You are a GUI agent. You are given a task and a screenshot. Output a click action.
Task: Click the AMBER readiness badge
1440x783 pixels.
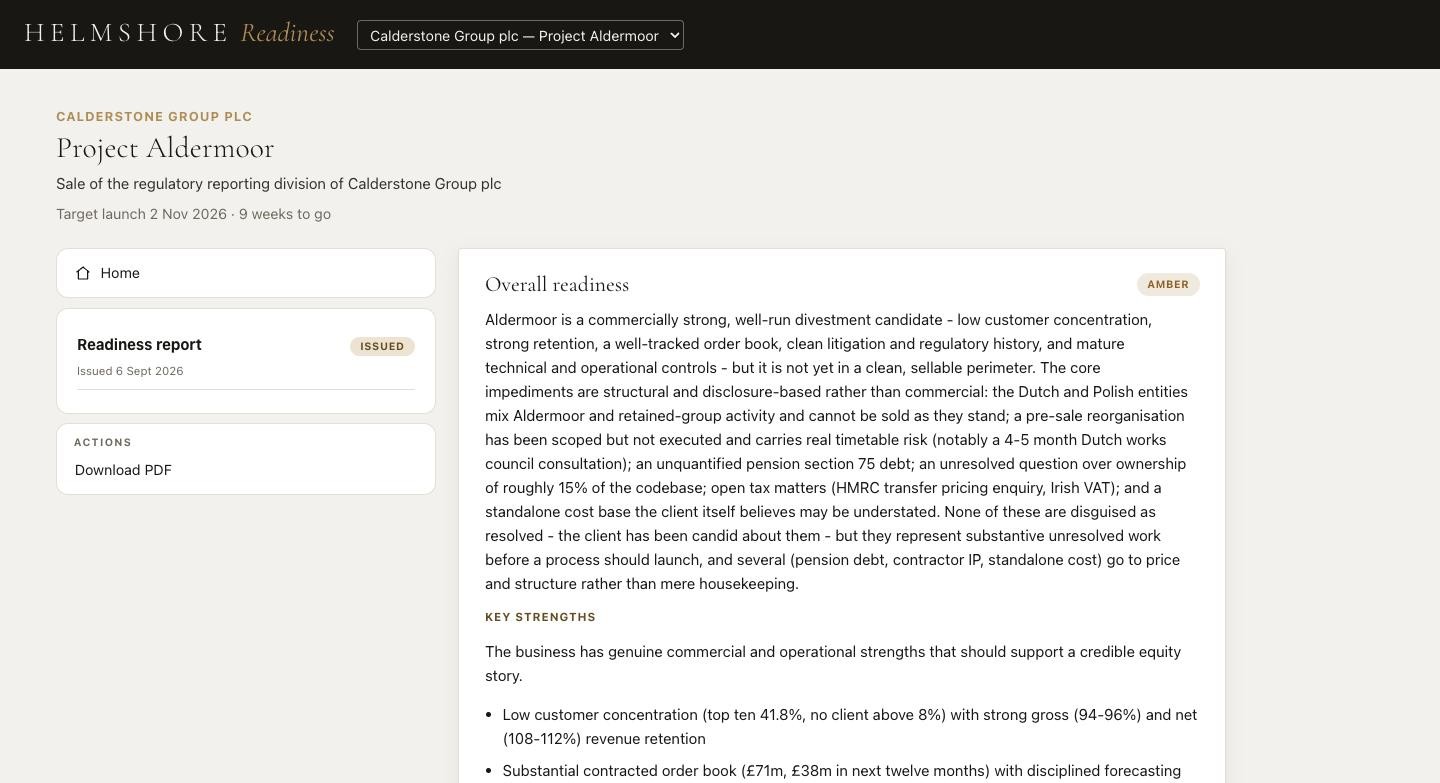pyautogui.click(x=1168, y=285)
